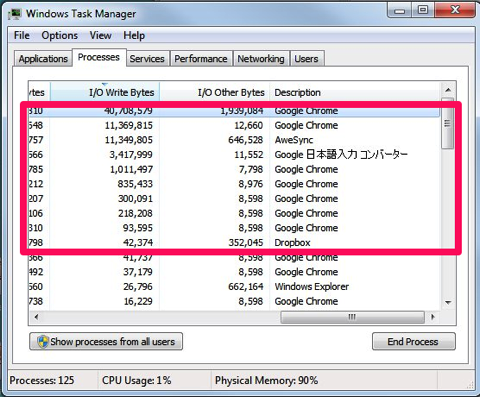
Task: Click the End Process button
Action: coord(413,342)
